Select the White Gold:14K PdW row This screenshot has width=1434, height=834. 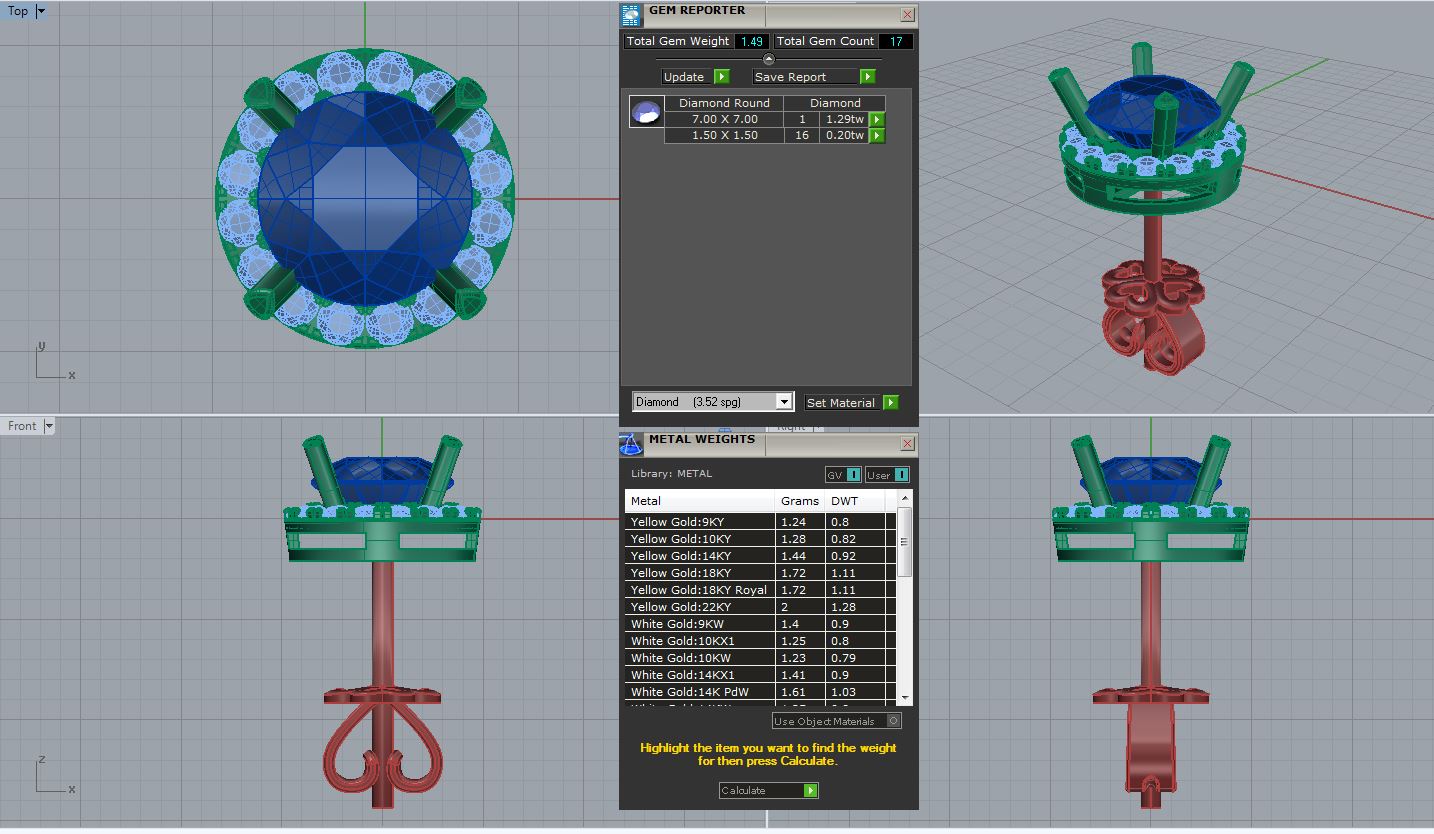coord(760,692)
